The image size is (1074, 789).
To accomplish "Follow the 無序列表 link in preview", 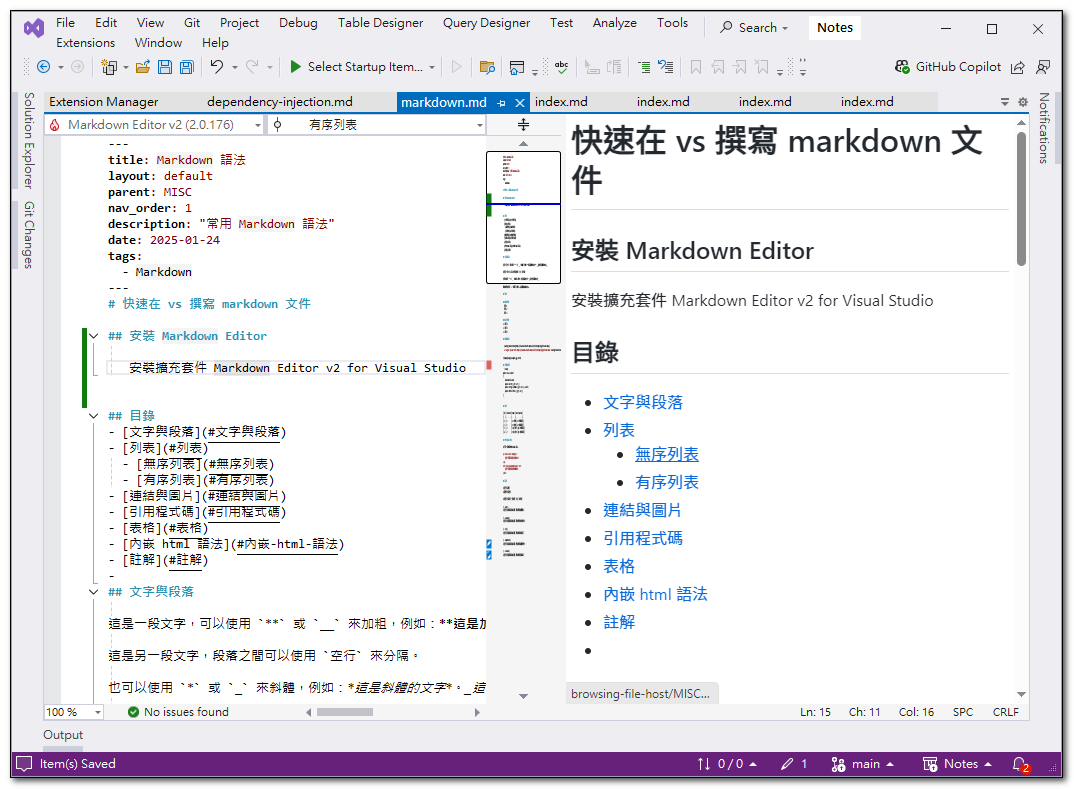I will click(666, 455).
